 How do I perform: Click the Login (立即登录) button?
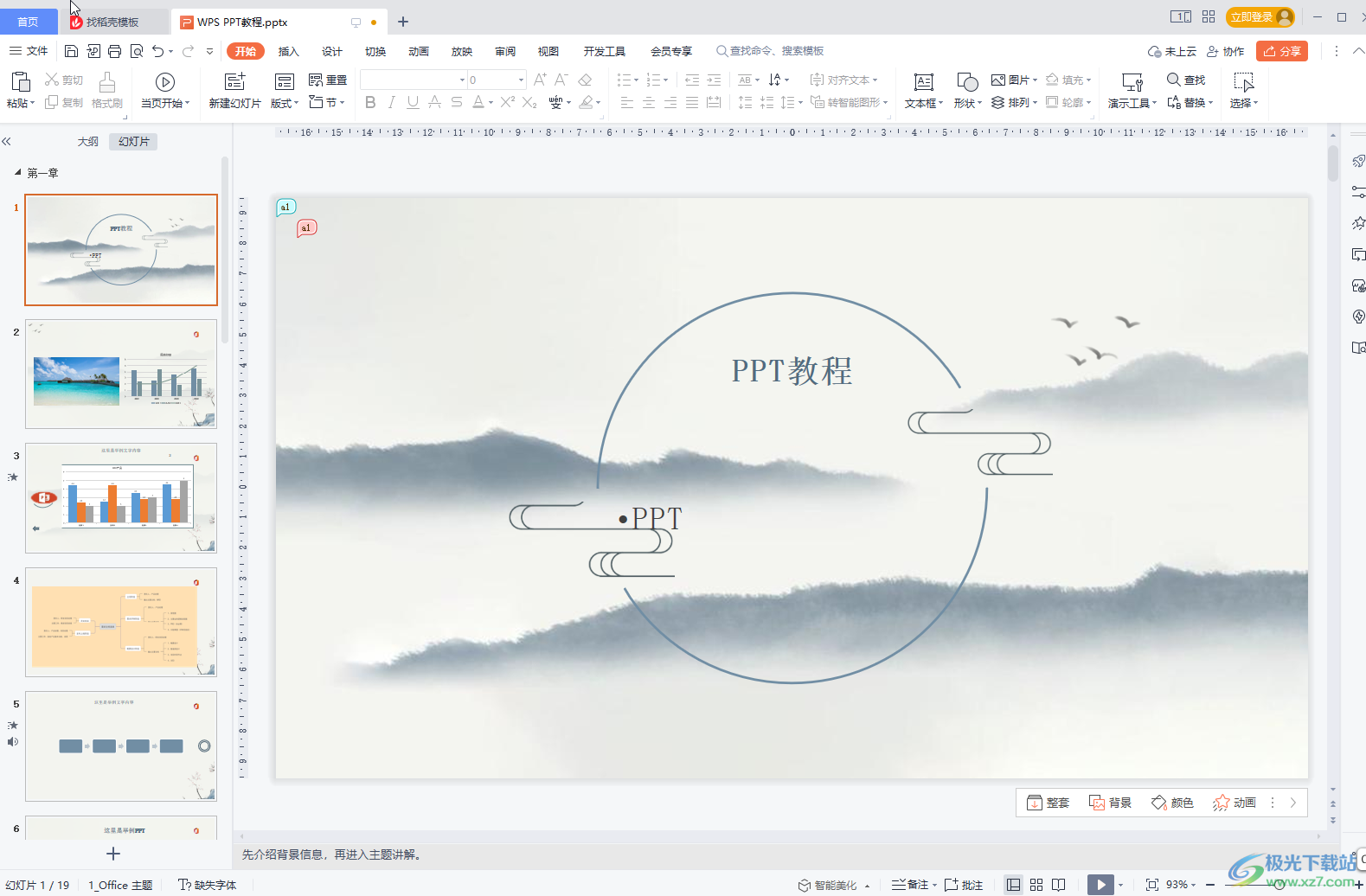(x=1260, y=16)
